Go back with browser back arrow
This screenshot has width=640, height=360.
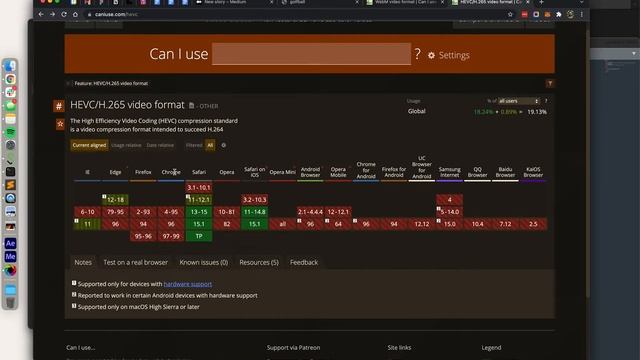tap(41, 14)
